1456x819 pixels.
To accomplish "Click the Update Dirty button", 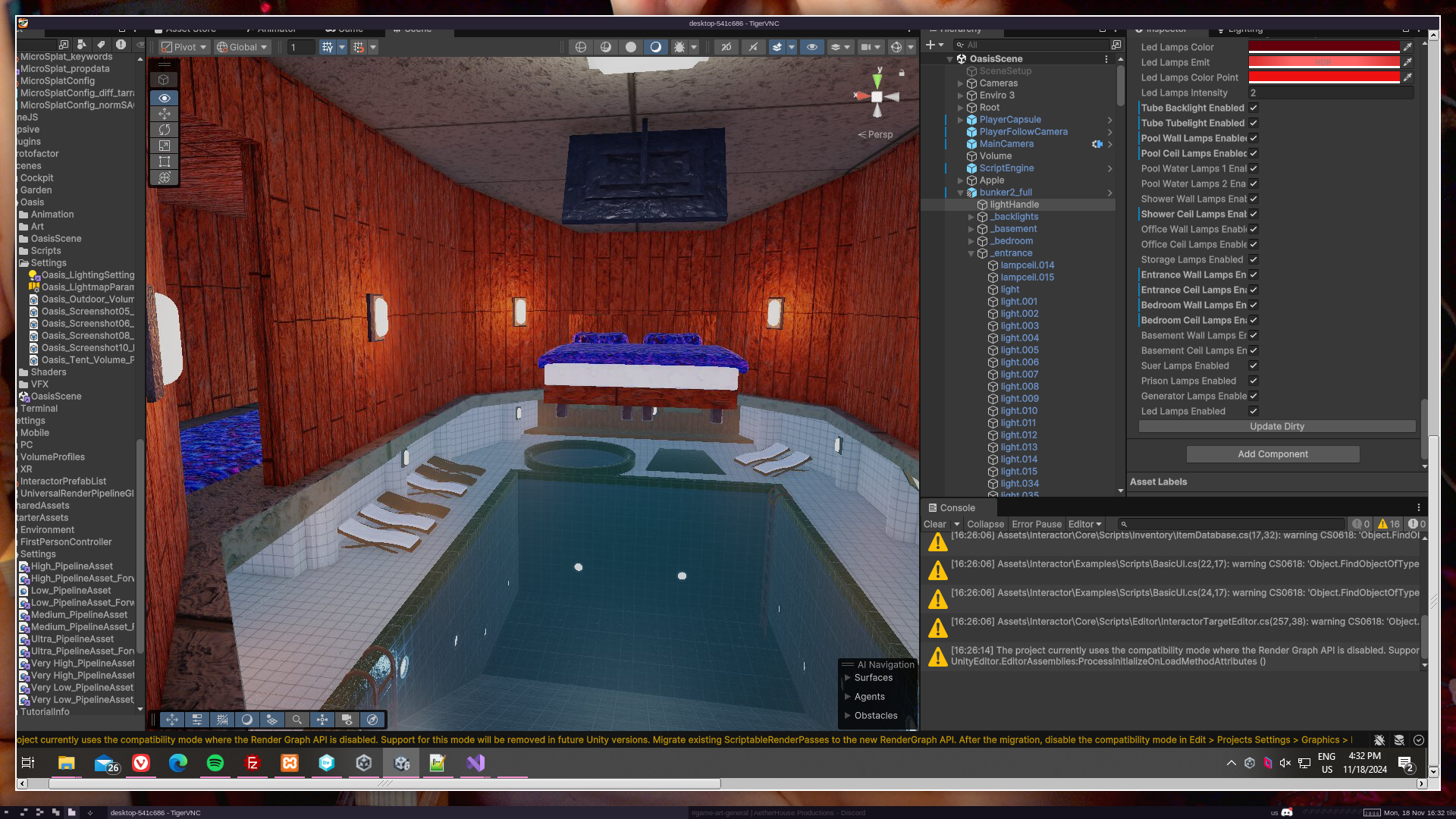I will pos(1276,426).
